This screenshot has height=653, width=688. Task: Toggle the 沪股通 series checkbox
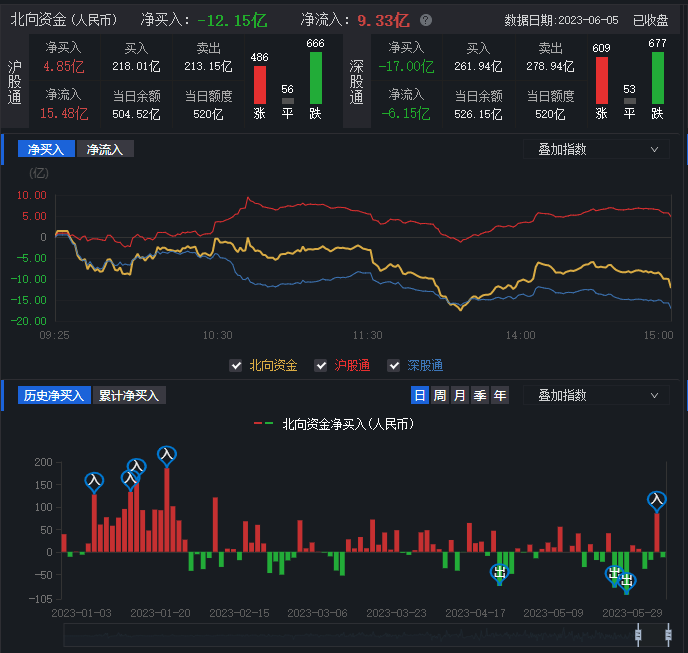coord(321,365)
